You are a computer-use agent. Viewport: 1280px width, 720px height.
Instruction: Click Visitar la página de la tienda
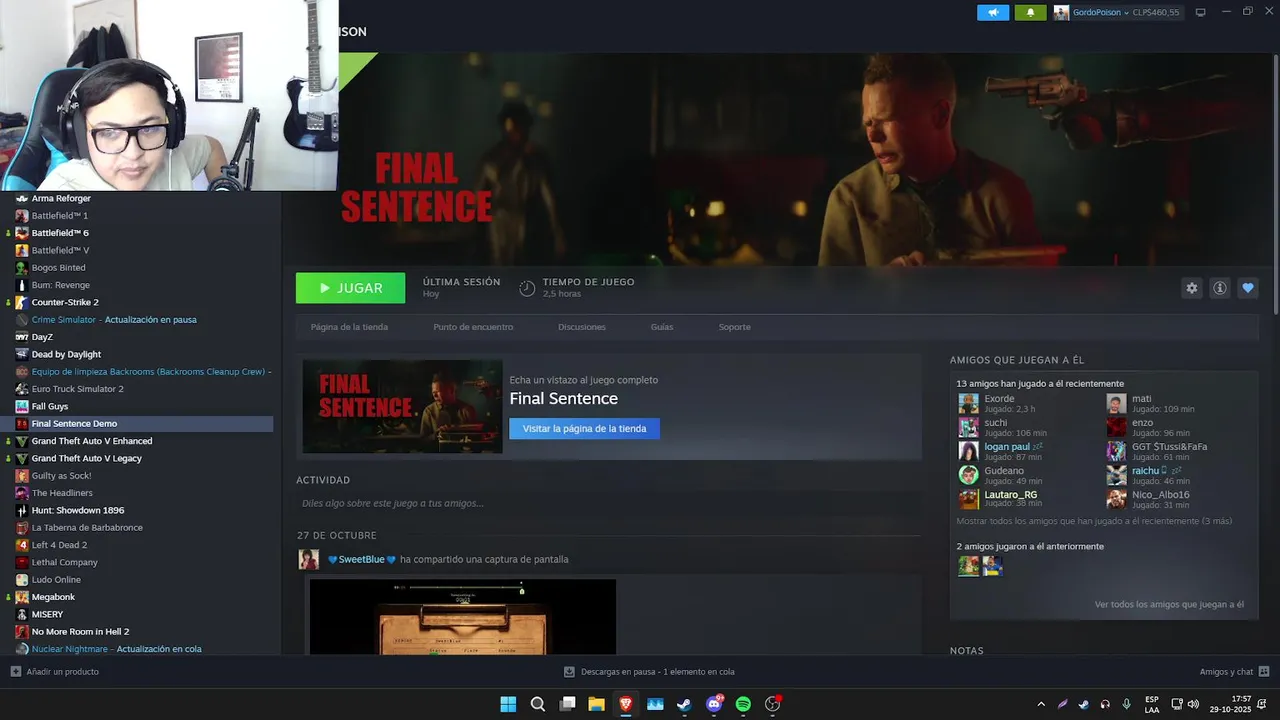[584, 429]
